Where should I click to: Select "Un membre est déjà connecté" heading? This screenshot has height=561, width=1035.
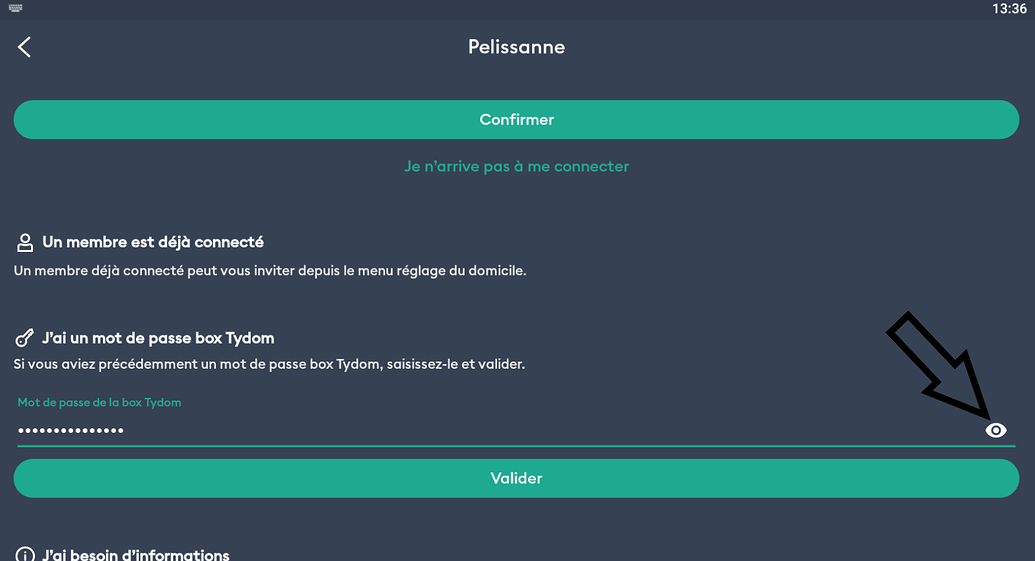click(x=153, y=242)
